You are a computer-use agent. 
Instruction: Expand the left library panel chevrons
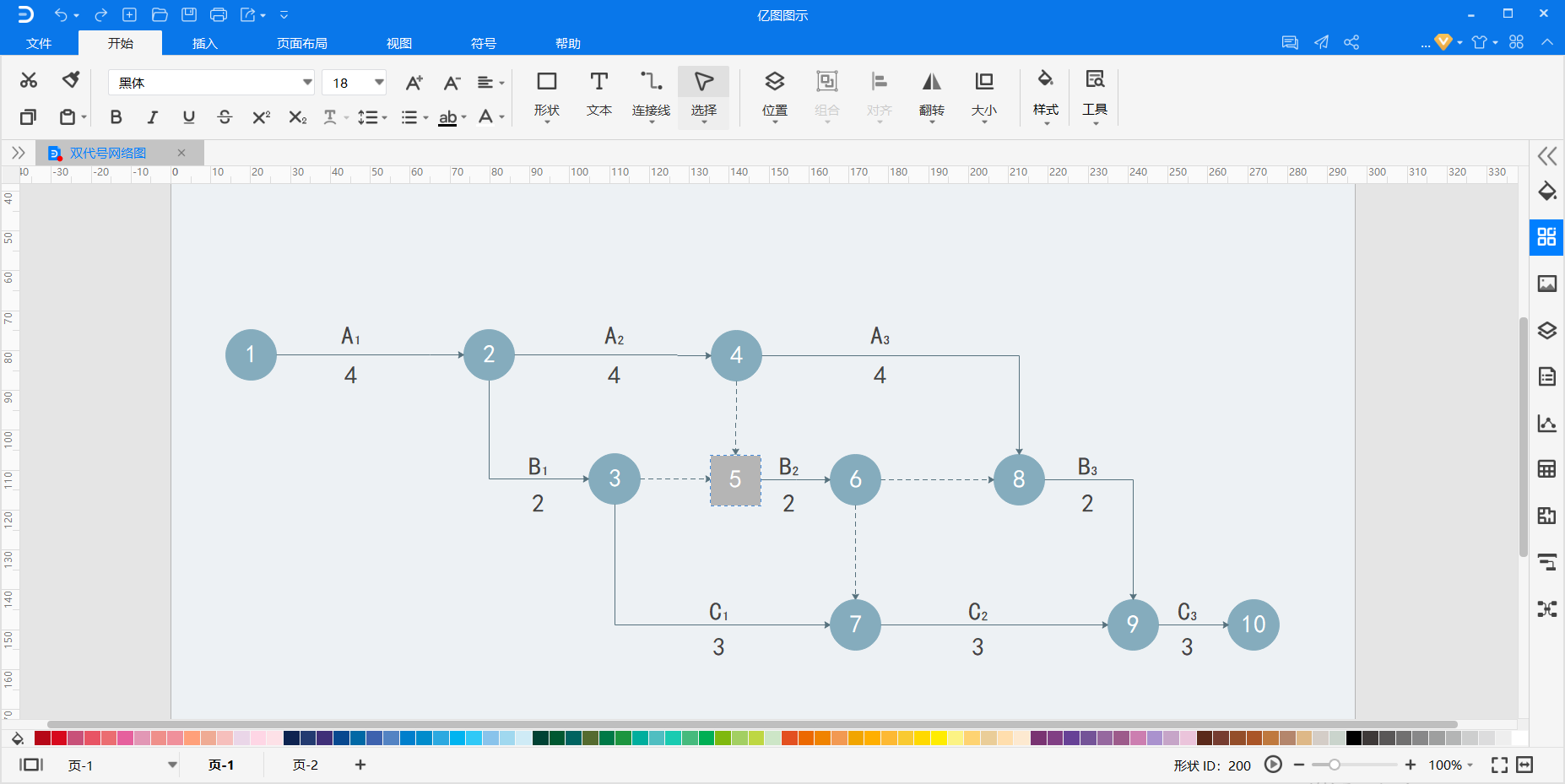tap(18, 153)
